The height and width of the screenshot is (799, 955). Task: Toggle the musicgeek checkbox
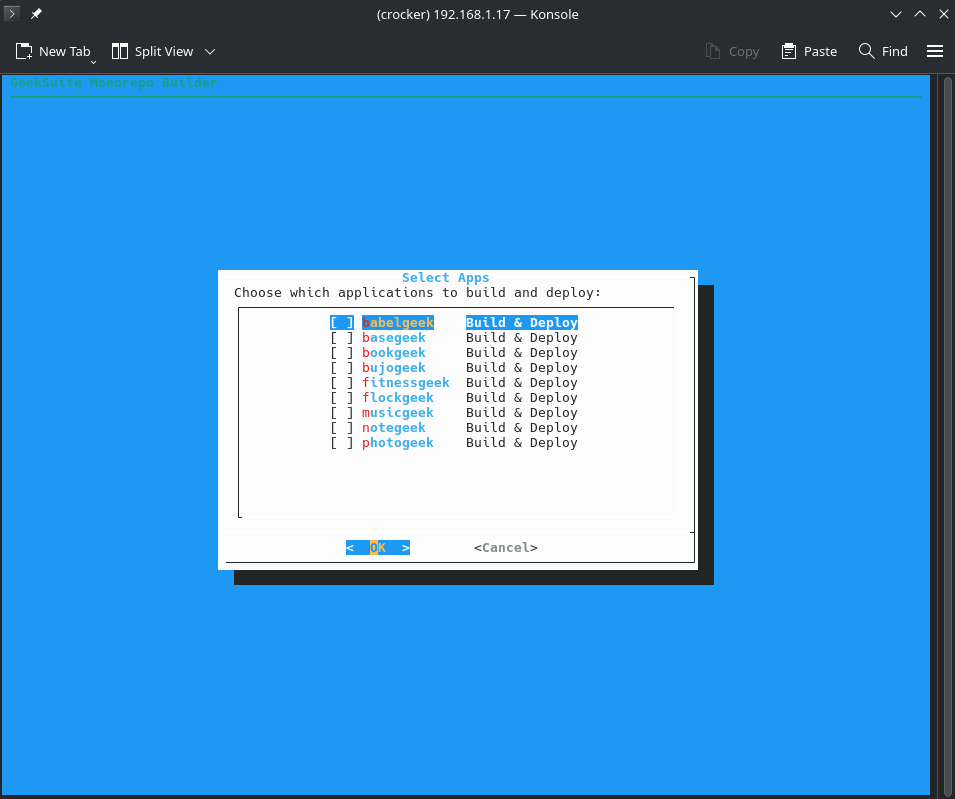(x=343, y=412)
